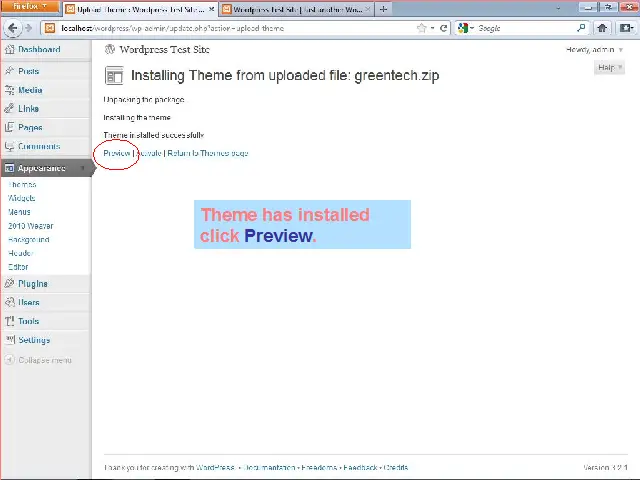640x480 pixels.
Task: Open Editor submenu link
Action: 18,267
